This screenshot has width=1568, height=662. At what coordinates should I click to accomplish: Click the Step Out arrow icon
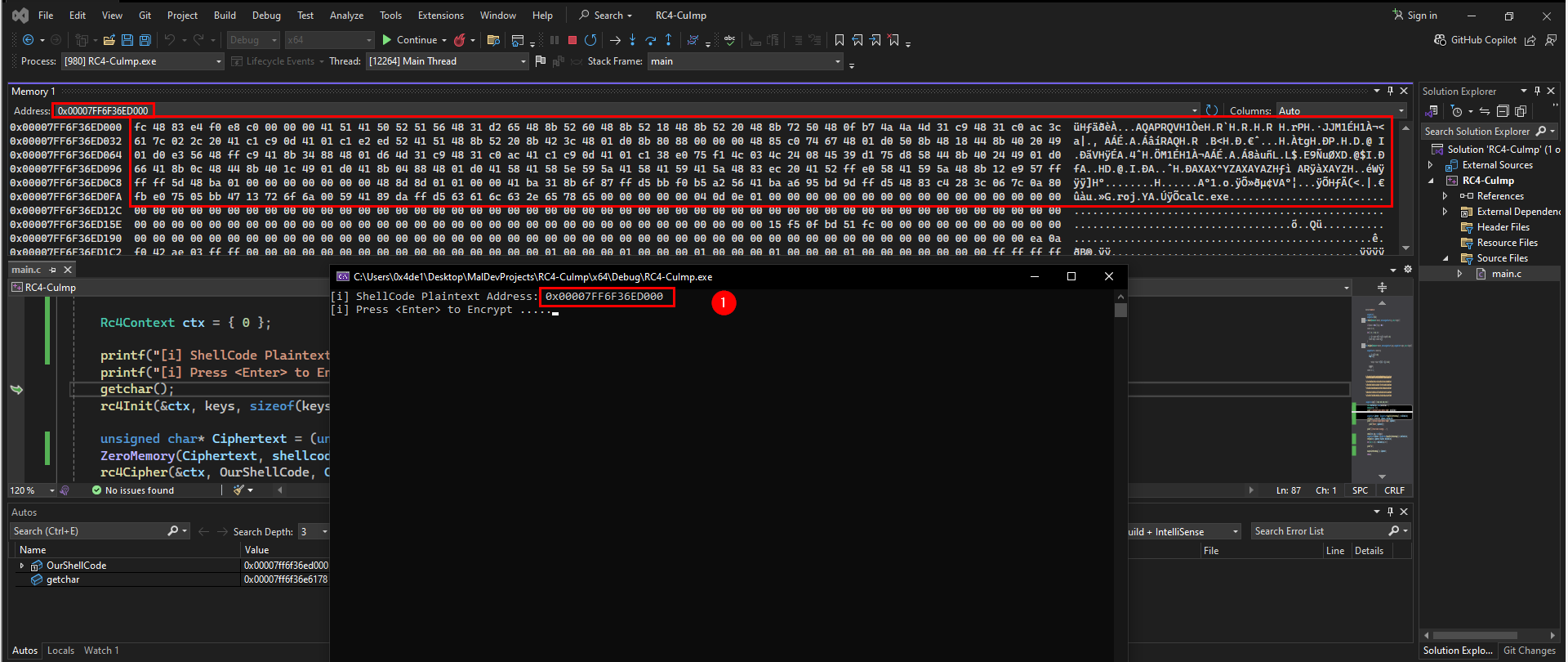pyautogui.click(x=668, y=39)
